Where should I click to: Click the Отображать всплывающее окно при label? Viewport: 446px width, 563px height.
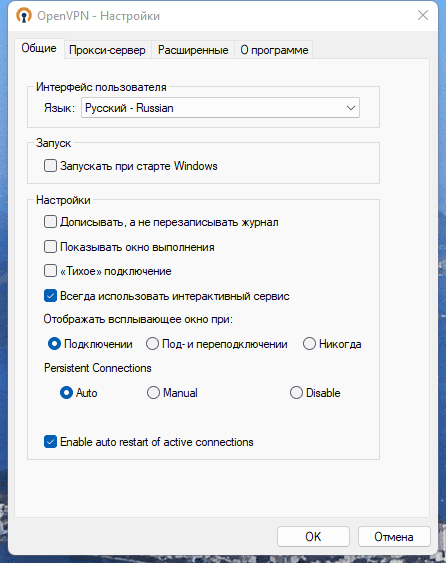(138, 319)
